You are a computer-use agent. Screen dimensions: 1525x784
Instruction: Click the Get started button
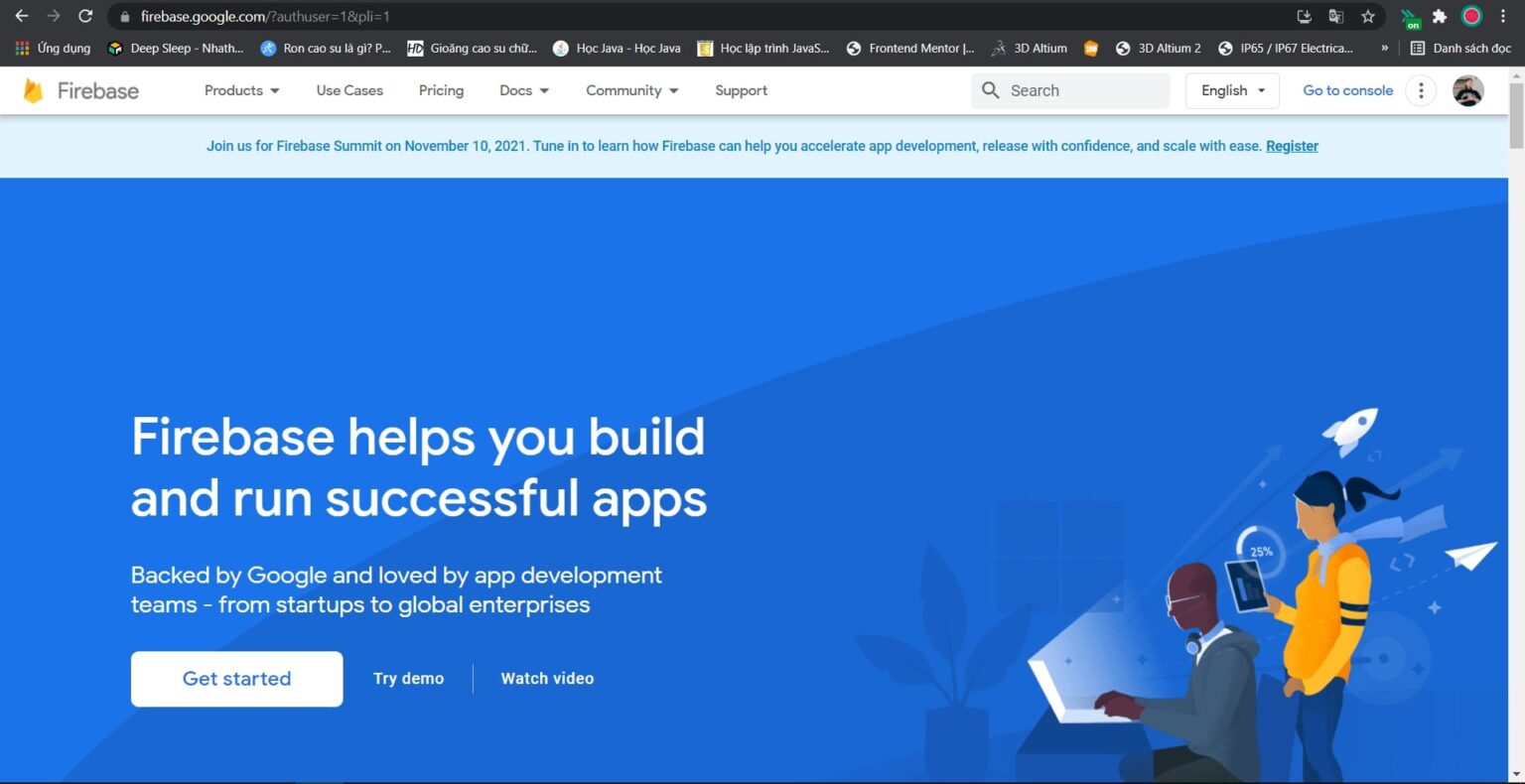236,679
